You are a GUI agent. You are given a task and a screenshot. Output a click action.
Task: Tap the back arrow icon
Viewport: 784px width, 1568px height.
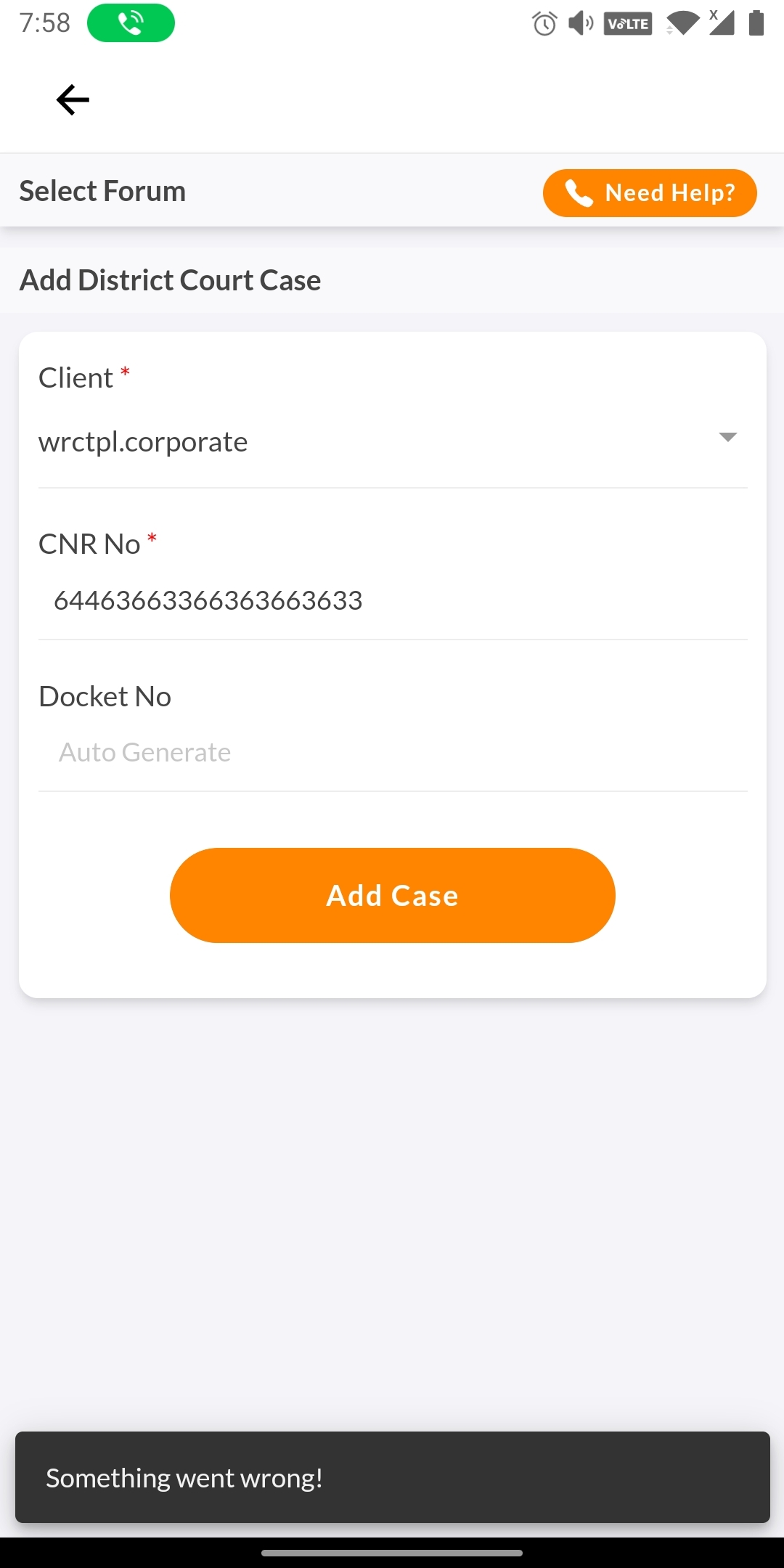point(73,100)
